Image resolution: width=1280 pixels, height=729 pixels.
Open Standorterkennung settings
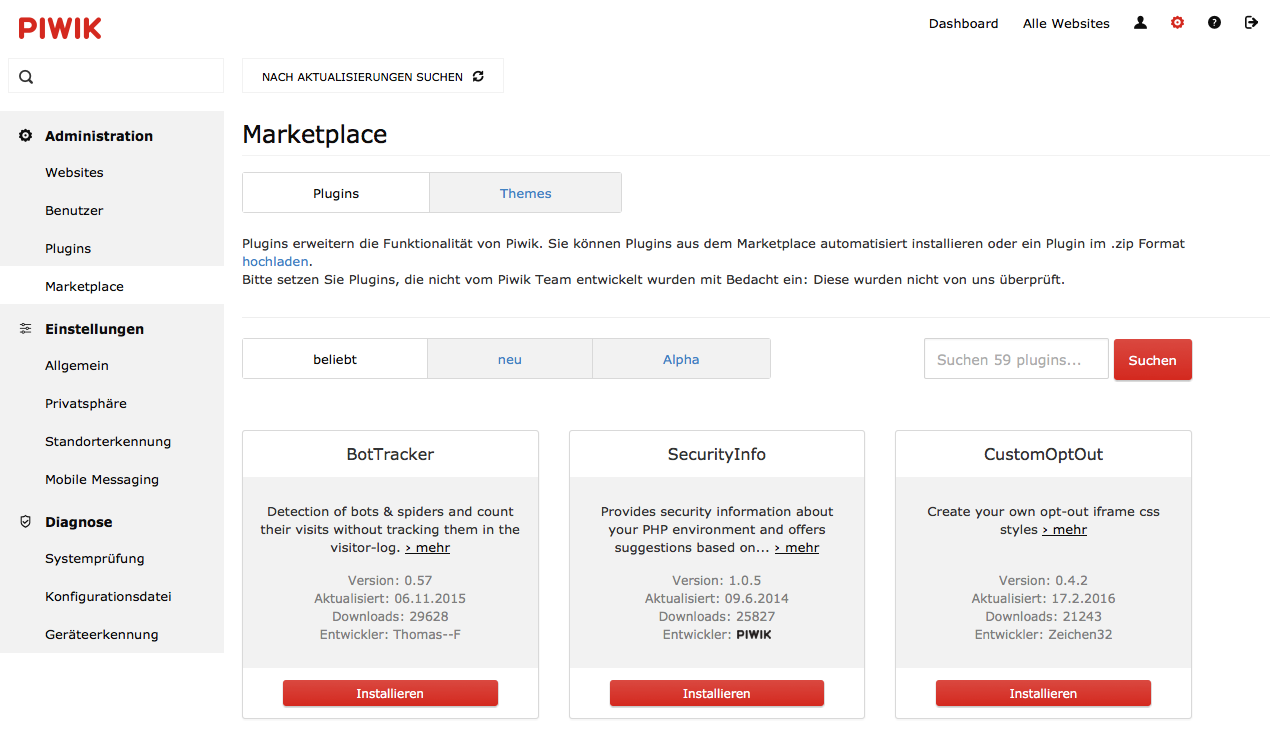click(108, 442)
